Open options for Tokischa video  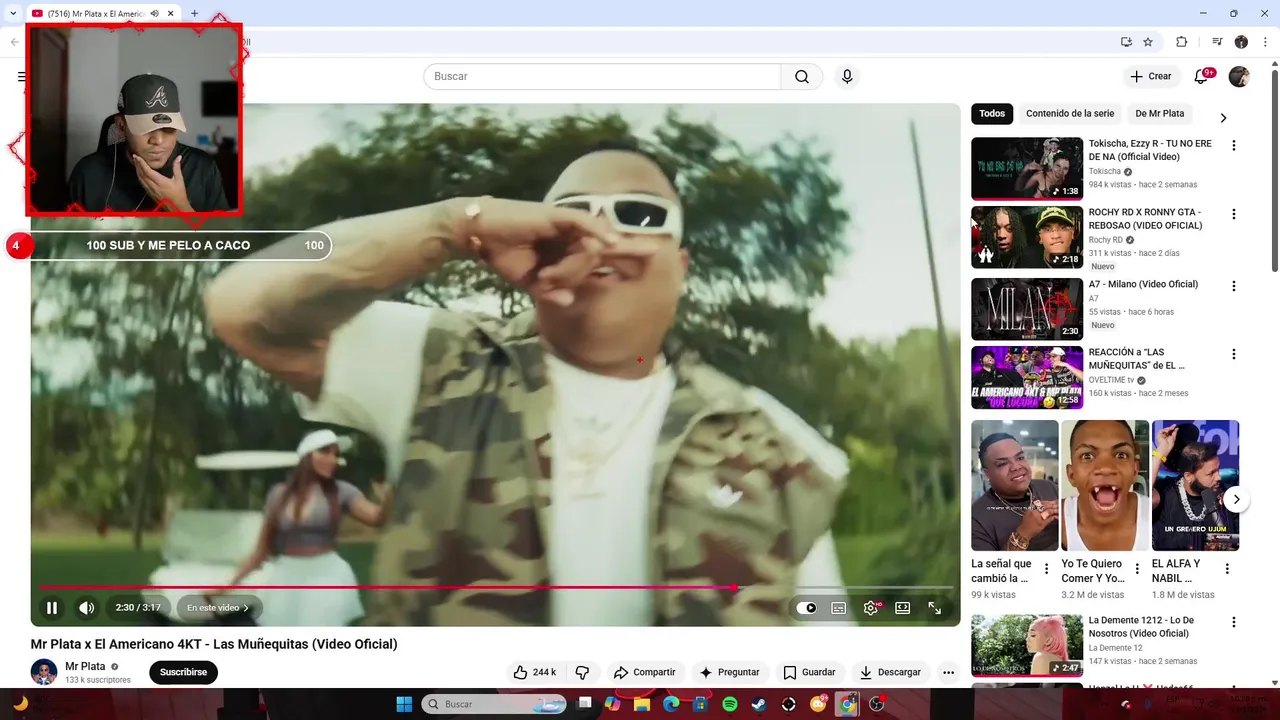coord(1233,145)
